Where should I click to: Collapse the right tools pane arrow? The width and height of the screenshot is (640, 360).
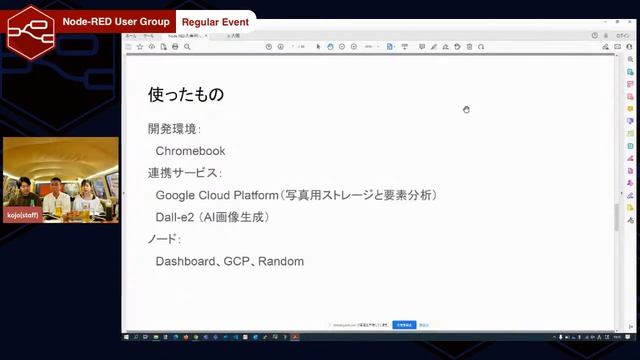pyautogui.click(x=622, y=193)
